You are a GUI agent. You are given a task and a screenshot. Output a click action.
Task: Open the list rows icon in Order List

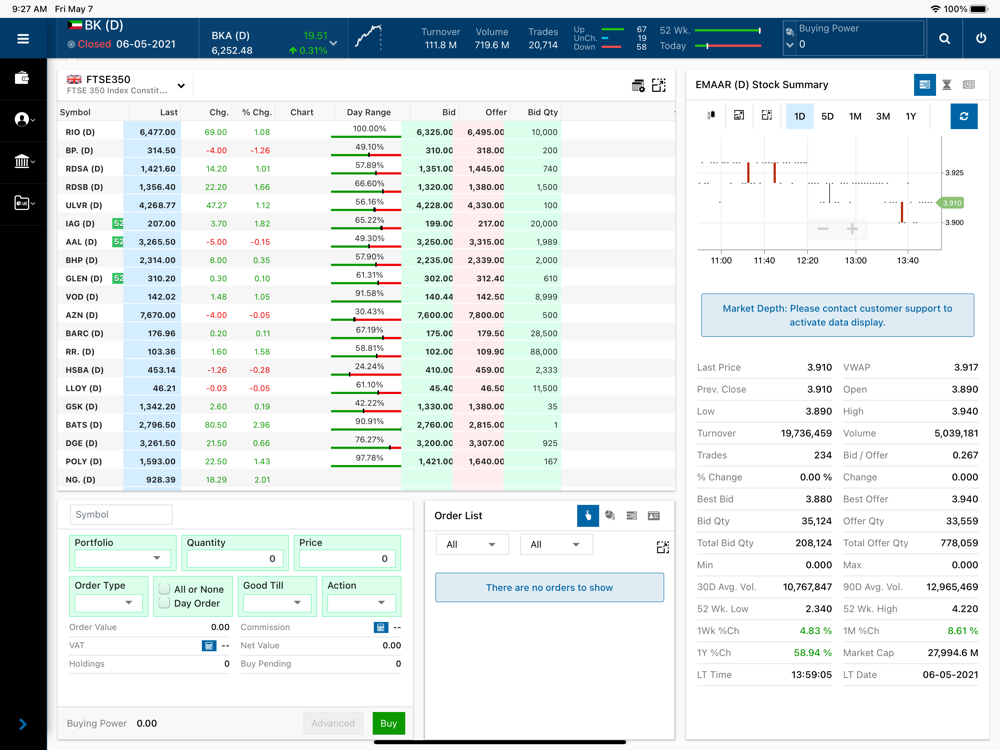(632, 515)
